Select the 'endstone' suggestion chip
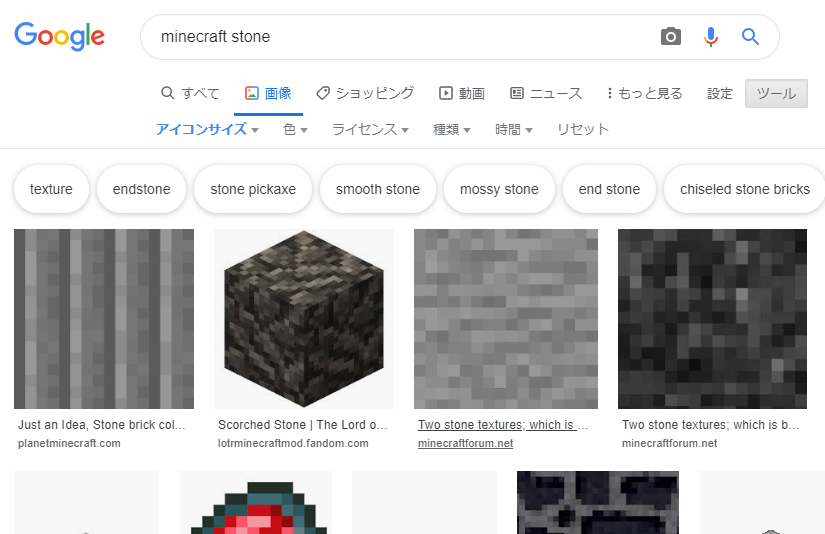 point(142,189)
